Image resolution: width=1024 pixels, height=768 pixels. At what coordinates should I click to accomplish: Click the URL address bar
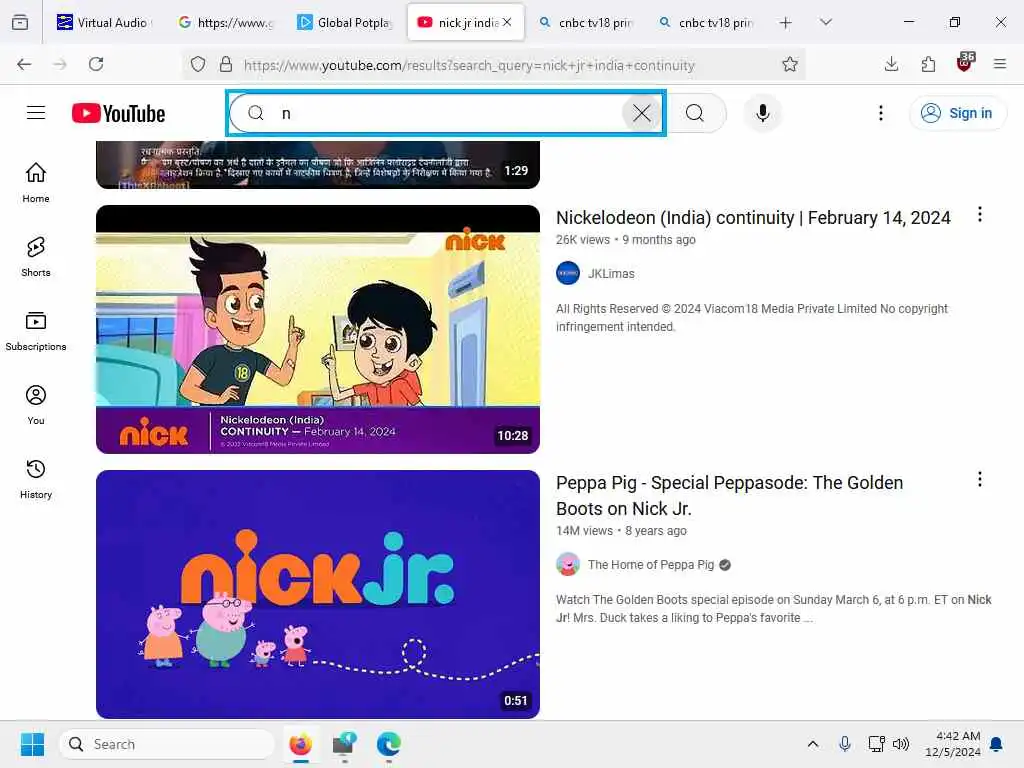[469, 65]
